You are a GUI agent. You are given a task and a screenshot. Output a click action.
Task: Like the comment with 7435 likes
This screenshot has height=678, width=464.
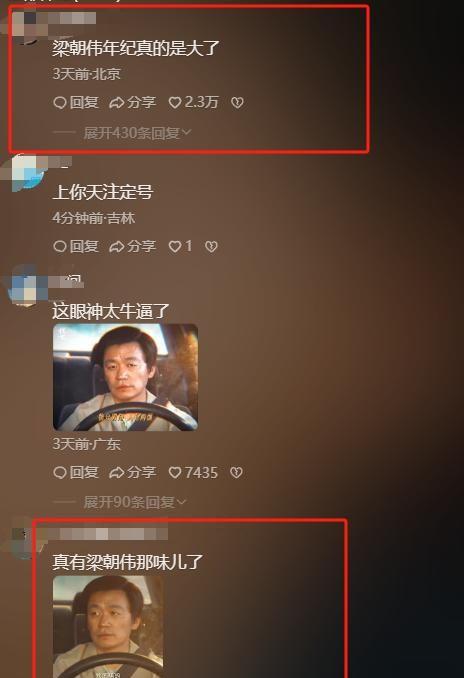pyautogui.click(x=193, y=473)
